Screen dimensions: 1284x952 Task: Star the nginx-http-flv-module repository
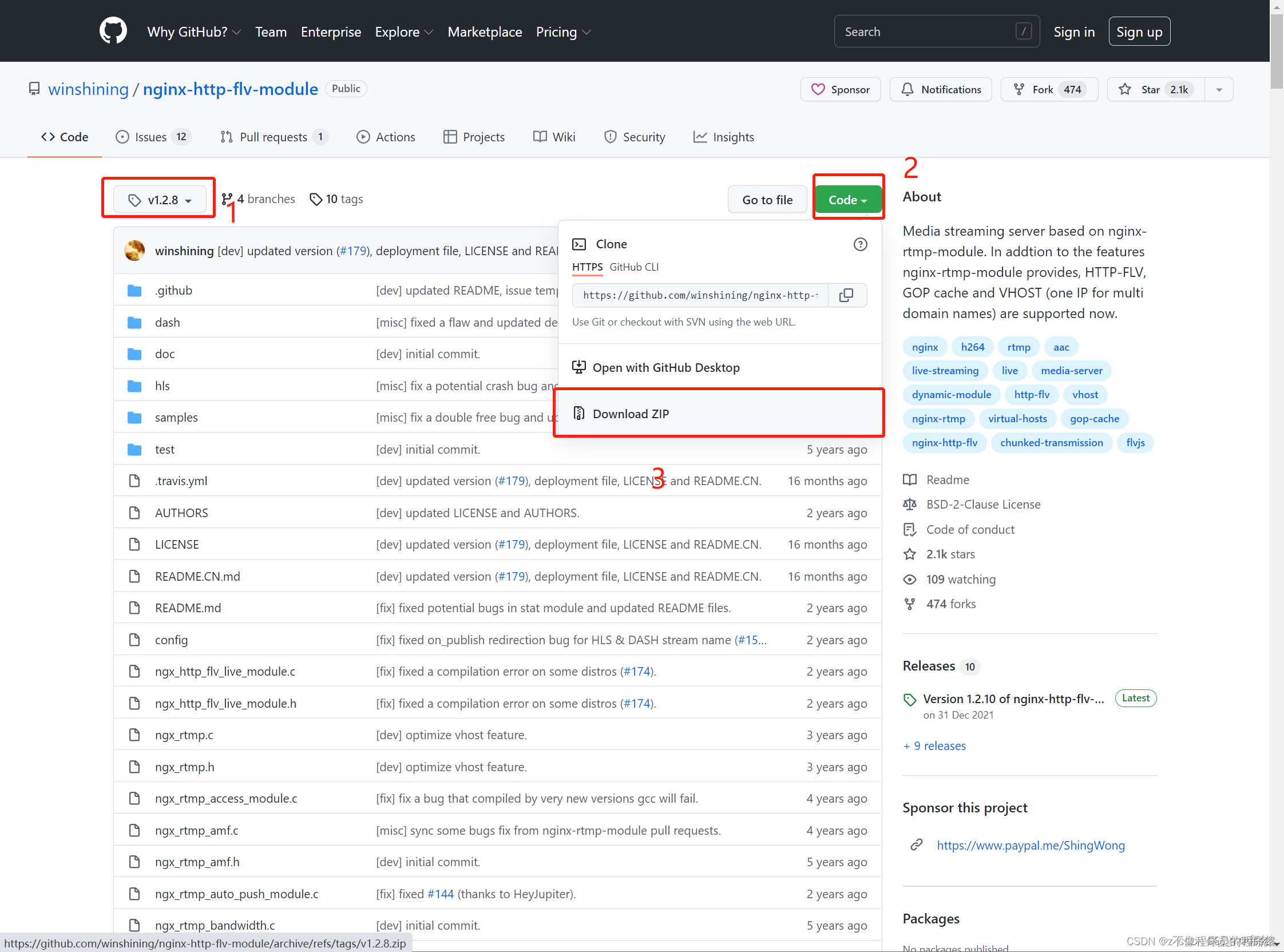1151,89
